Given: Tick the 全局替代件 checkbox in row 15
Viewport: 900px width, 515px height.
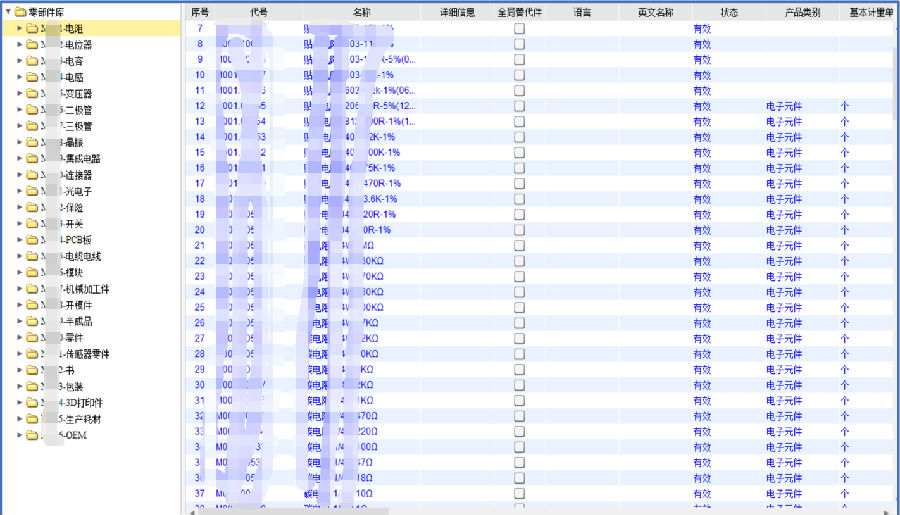Looking at the screenshot, I should coord(519,152).
